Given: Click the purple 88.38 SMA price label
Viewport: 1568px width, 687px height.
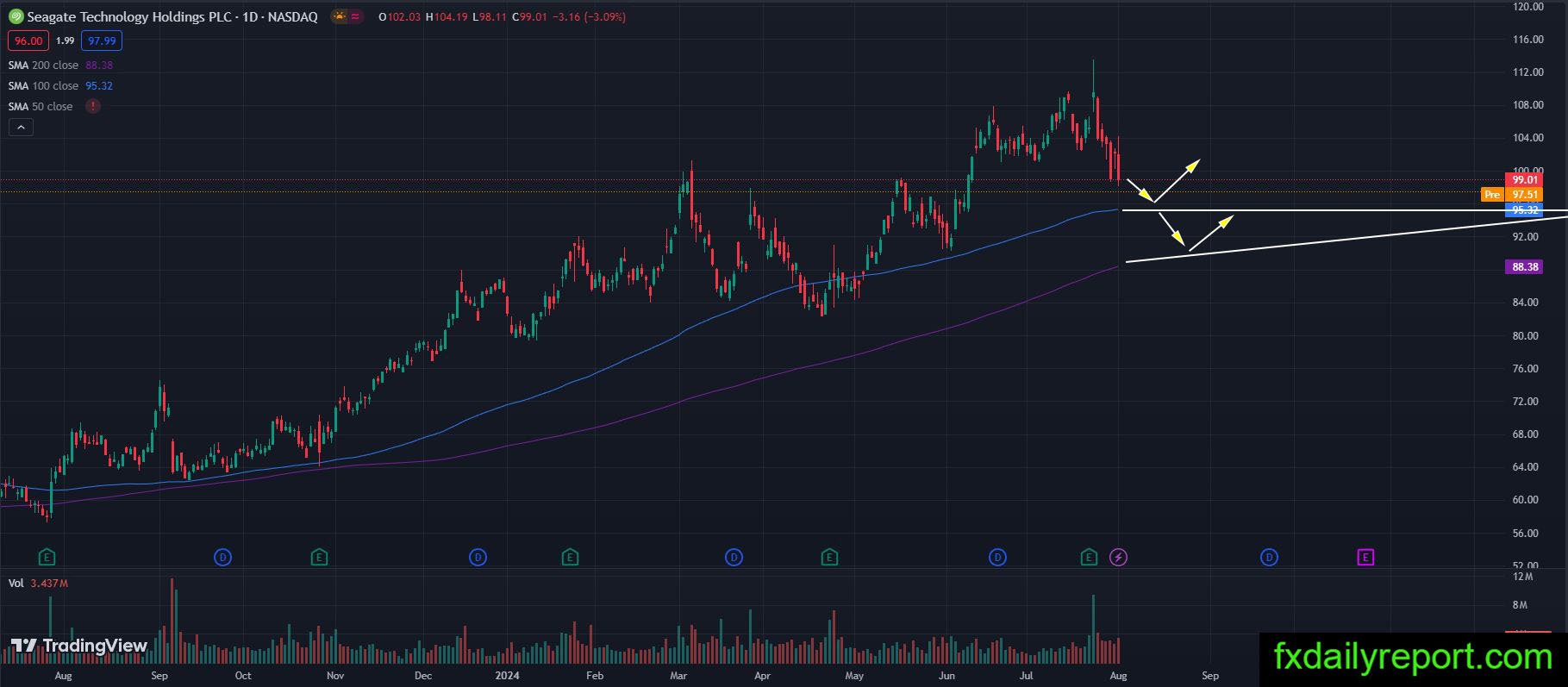Looking at the screenshot, I should 1524,267.
